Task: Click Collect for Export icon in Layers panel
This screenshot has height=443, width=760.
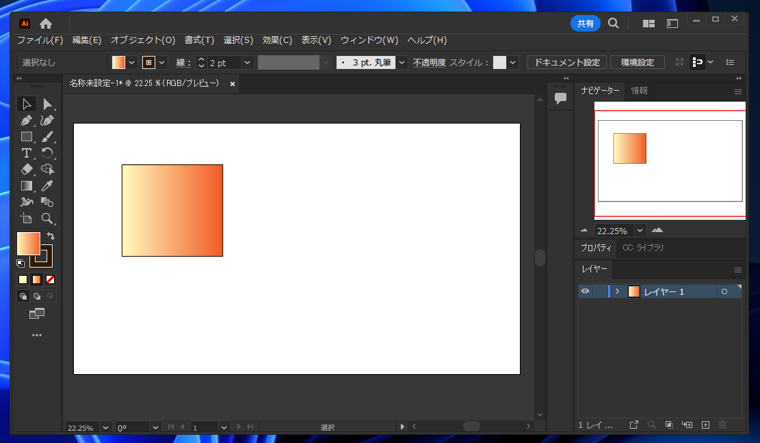Action: pos(634,425)
